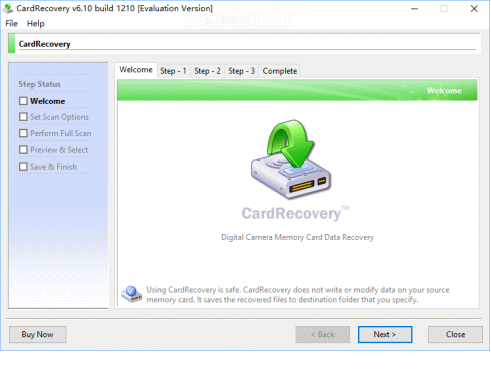Select the Step - 2 tab

tap(207, 71)
